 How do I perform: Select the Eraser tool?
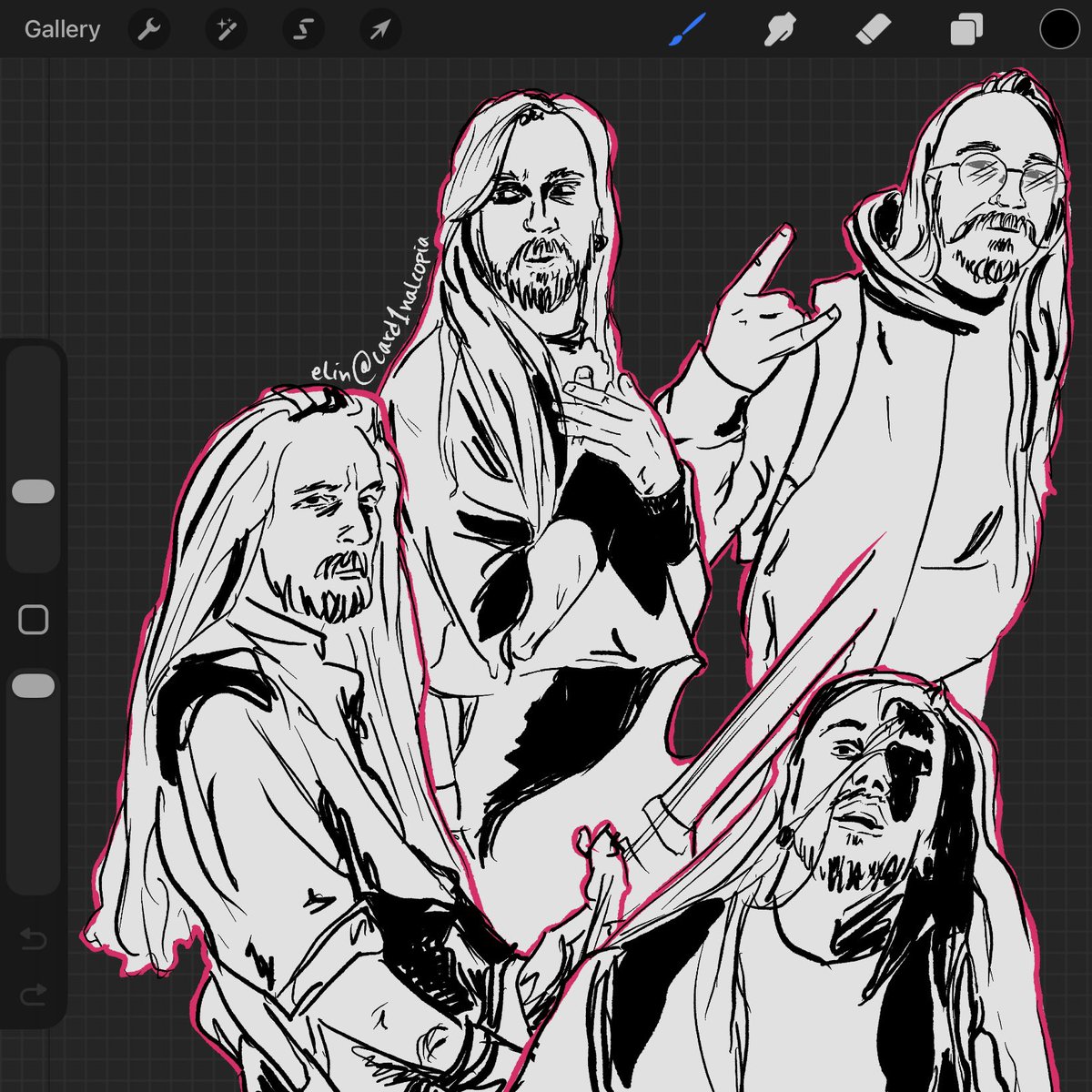[874, 30]
